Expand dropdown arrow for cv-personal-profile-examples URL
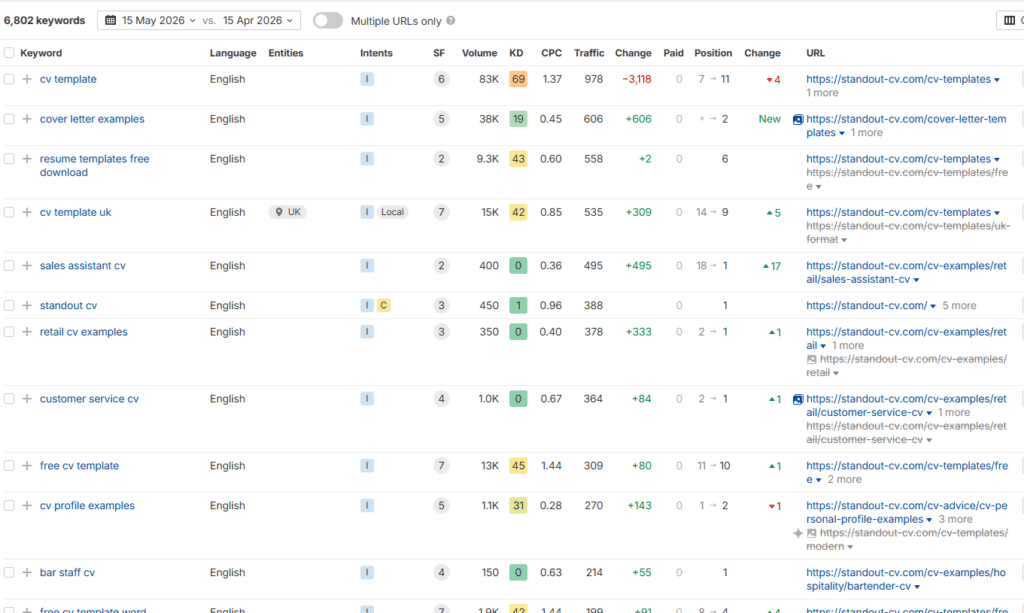The height and width of the screenshot is (613, 1024). 929,520
